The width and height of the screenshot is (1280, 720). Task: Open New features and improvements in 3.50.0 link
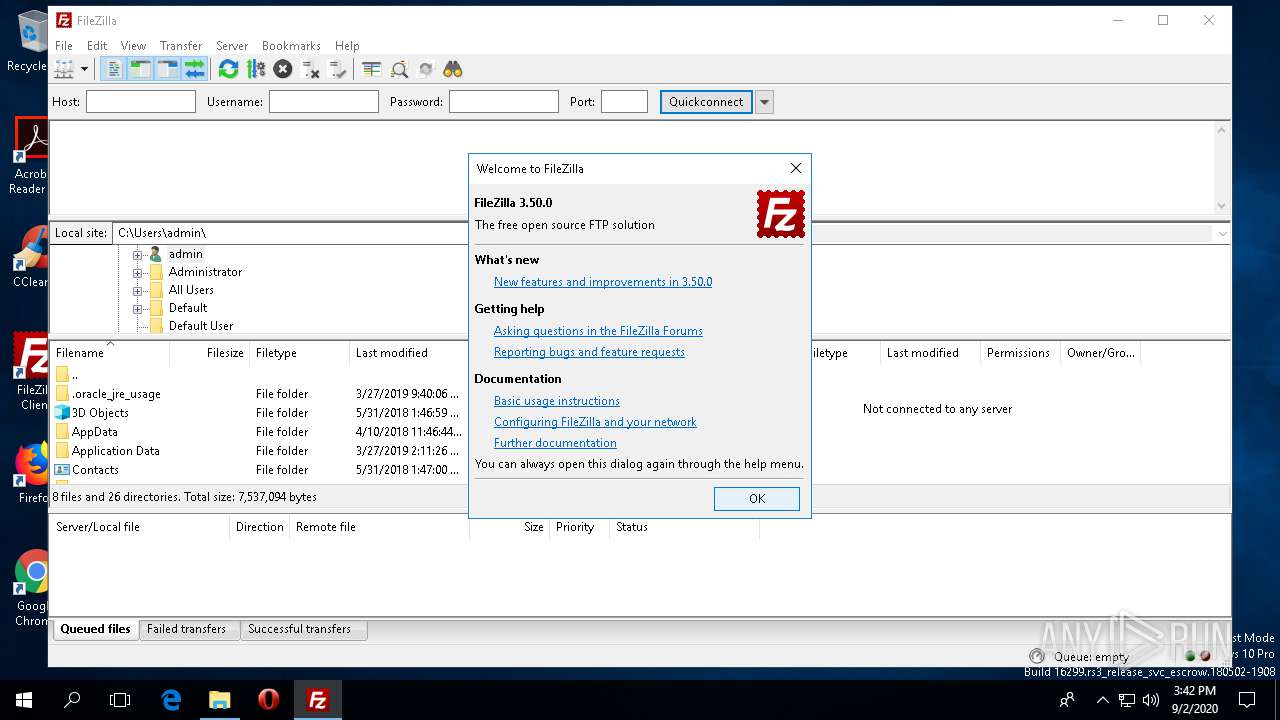(603, 282)
